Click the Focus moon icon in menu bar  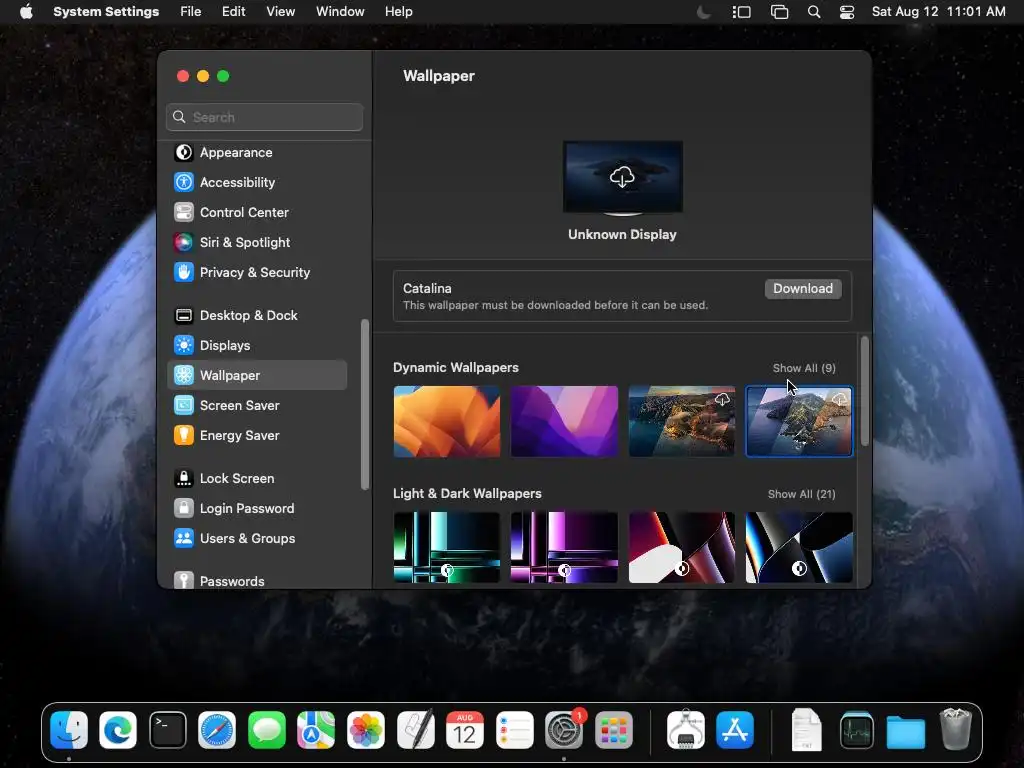(x=704, y=12)
